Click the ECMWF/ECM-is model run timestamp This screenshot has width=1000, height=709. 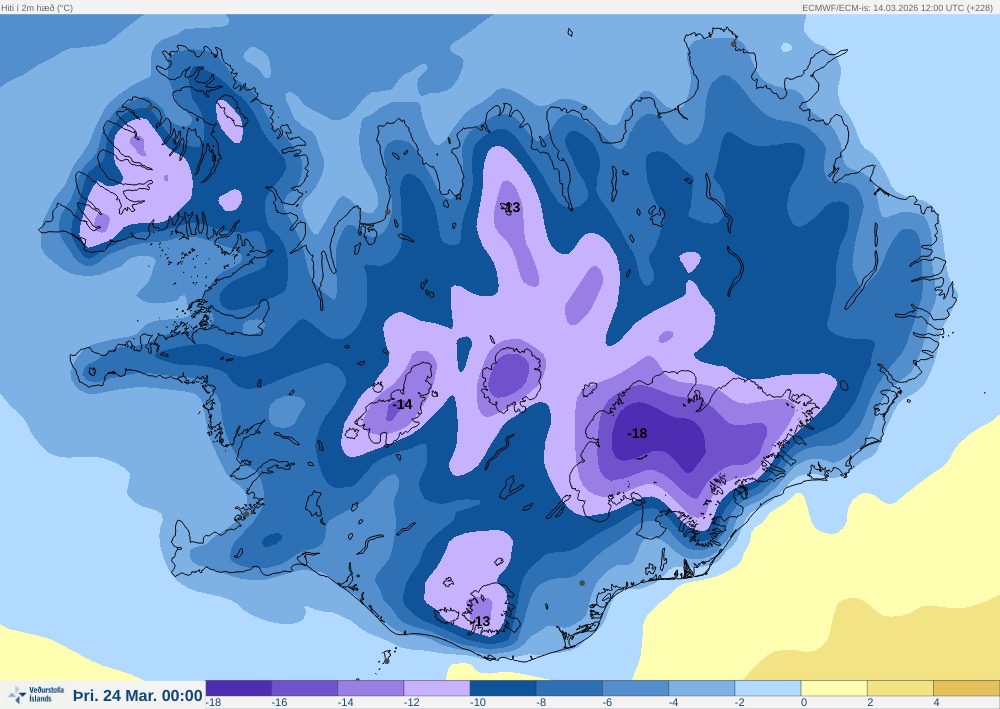pyautogui.click(x=897, y=8)
